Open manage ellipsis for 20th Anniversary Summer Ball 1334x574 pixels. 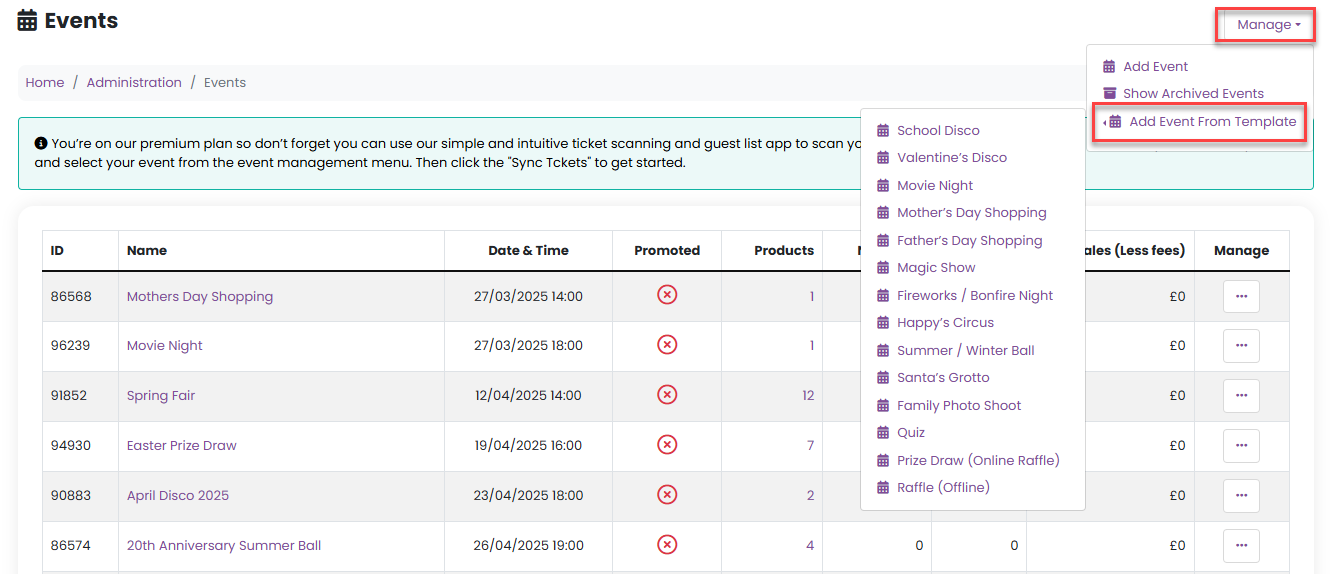(1241, 546)
